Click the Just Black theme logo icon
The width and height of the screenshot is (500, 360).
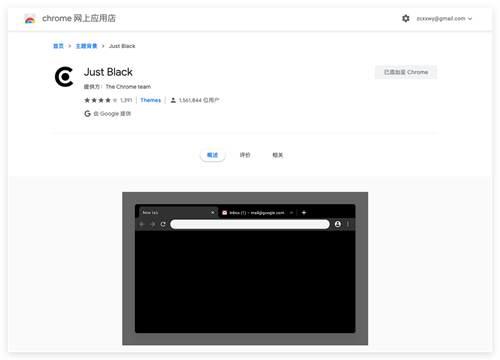tap(64, 77)
